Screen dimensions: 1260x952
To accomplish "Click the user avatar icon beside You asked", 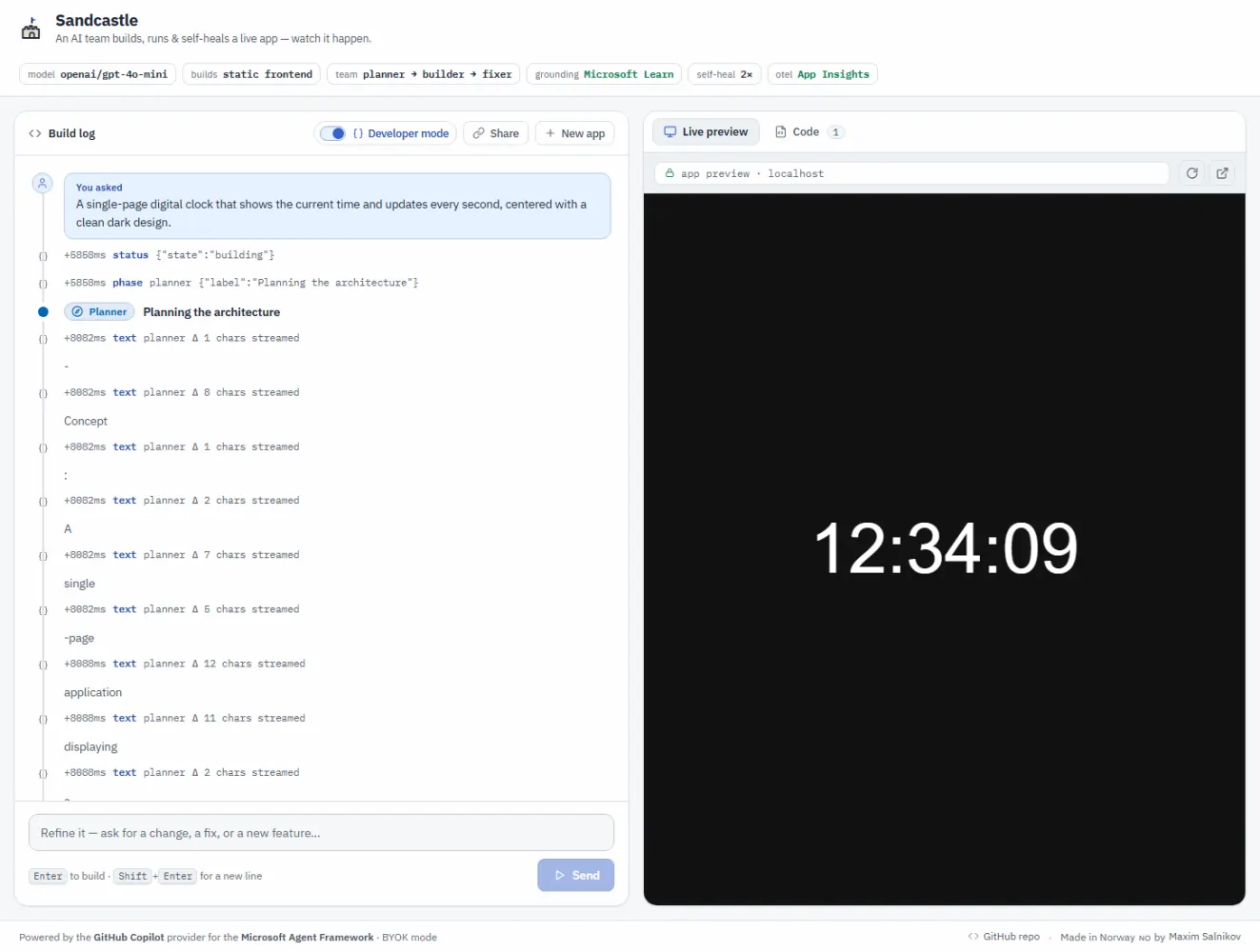I will coord(42,183).
